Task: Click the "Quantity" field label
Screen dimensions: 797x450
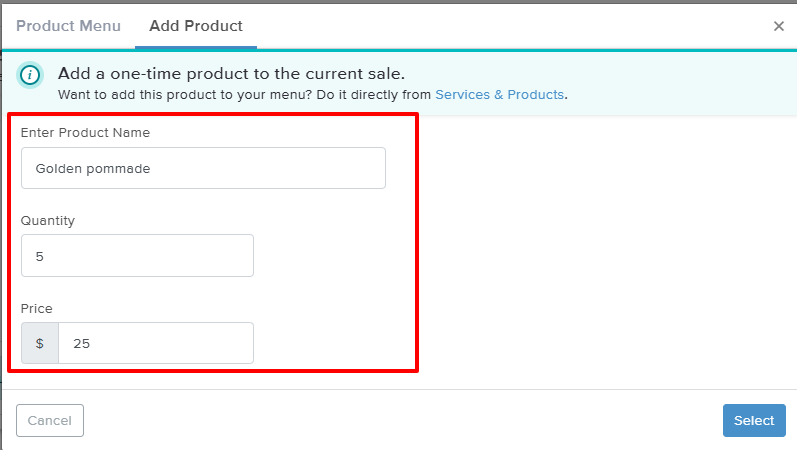Action: (48, 220)
